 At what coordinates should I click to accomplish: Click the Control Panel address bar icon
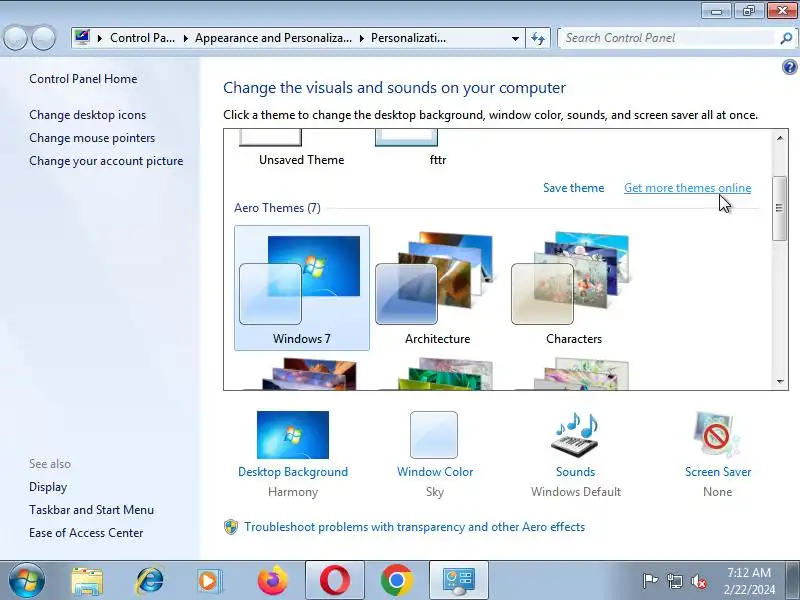point(82,38)
